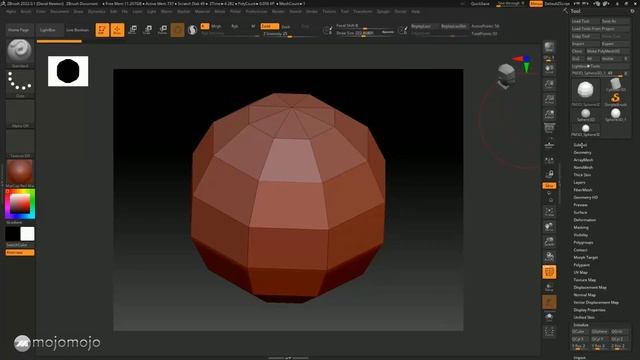Click the Home Page button
The height and width of the screenshot is (360, 640).
click(19, 30)
